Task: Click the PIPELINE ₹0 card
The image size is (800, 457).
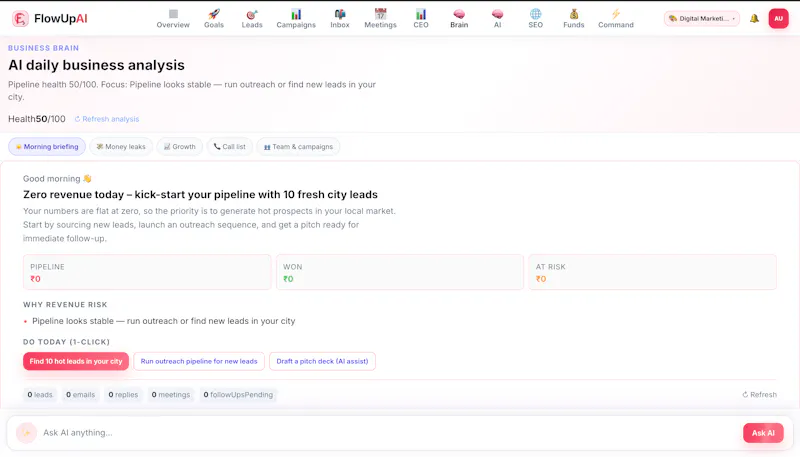Action: [147, 272]
